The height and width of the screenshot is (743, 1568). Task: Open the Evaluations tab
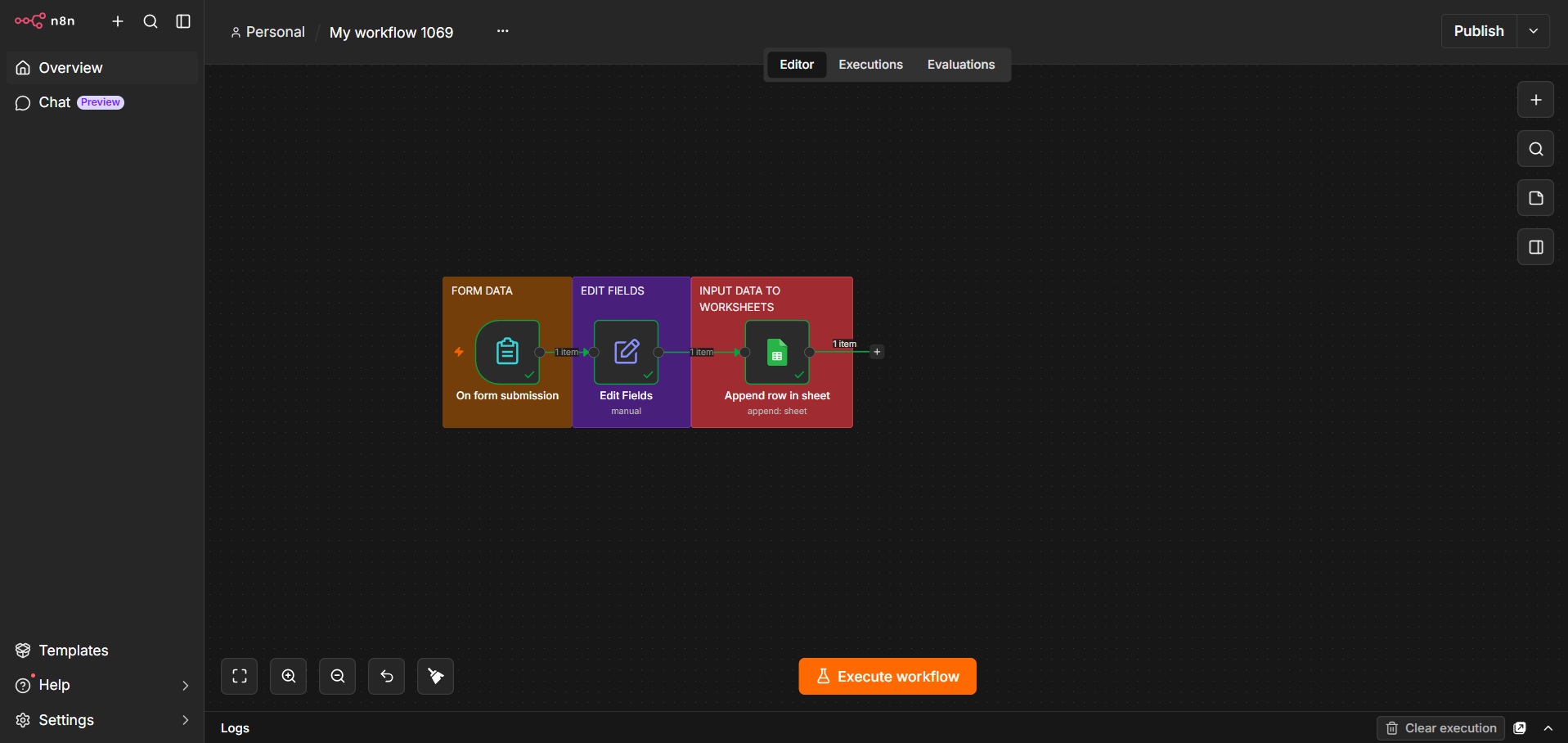coord(961,65)
